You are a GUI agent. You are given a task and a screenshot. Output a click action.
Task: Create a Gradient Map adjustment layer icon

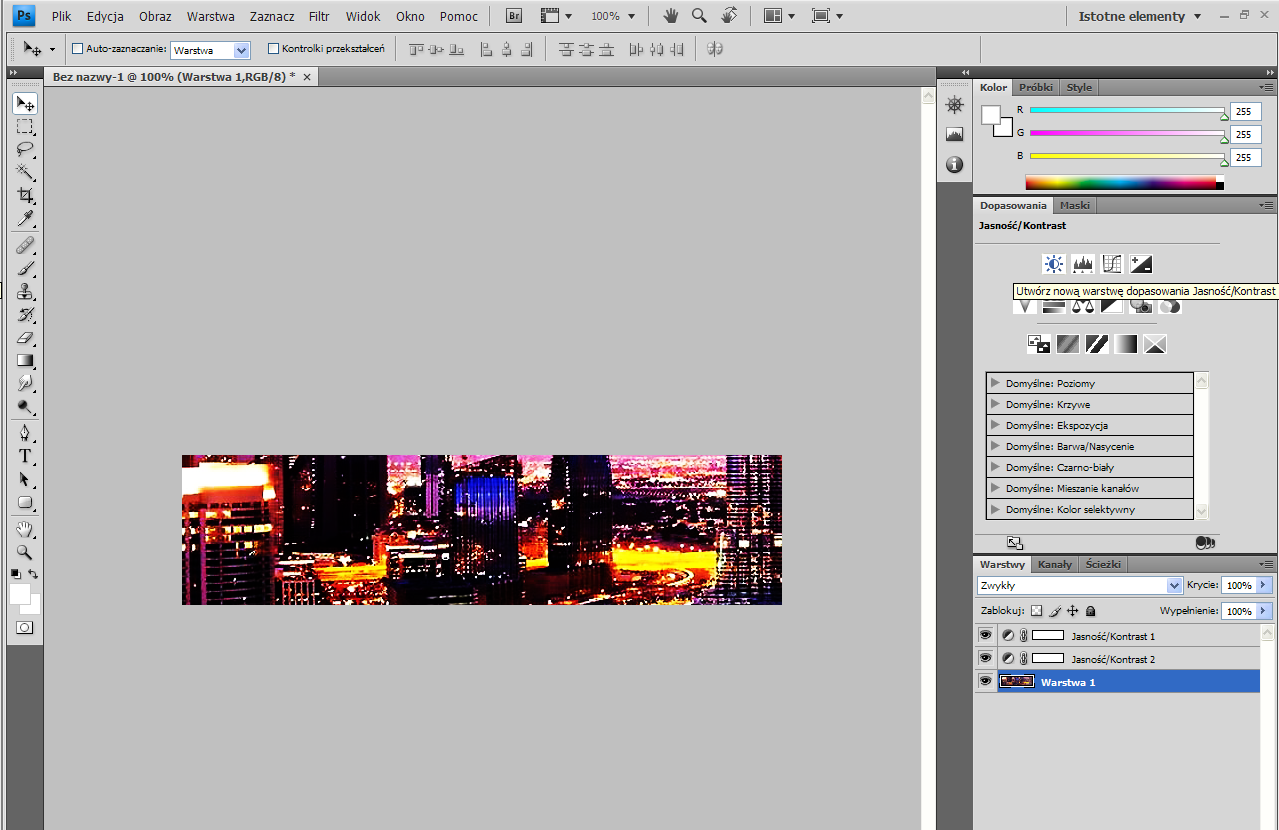tap(1126, 344)
